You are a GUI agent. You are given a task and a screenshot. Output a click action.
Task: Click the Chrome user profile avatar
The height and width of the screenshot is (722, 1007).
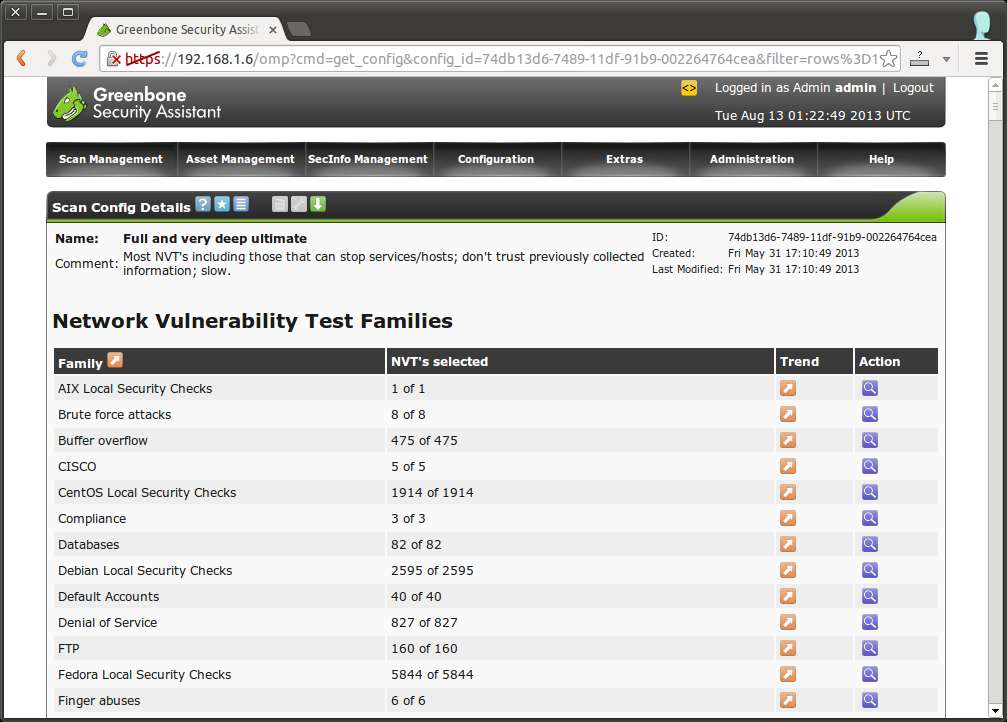(982, 24)
